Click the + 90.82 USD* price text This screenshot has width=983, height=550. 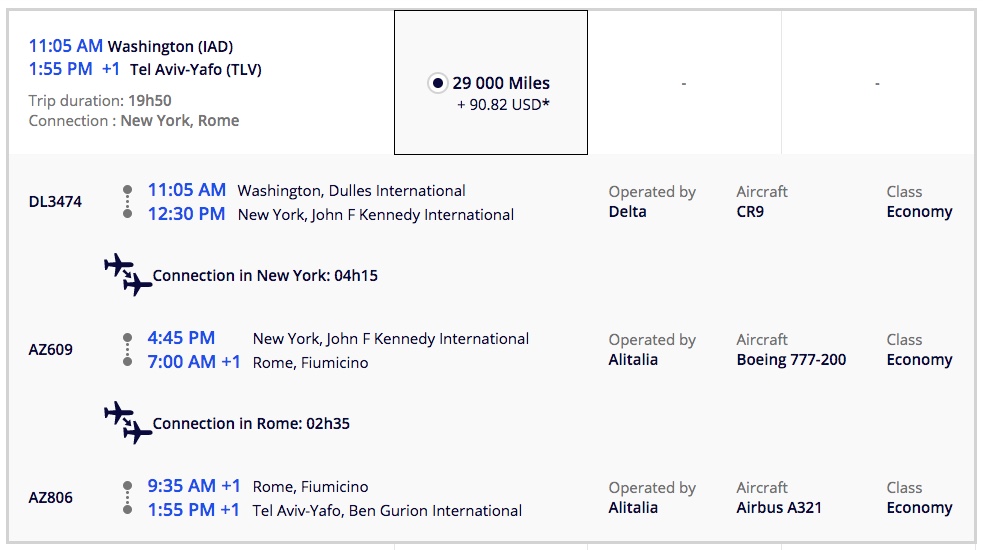(503, 104)
